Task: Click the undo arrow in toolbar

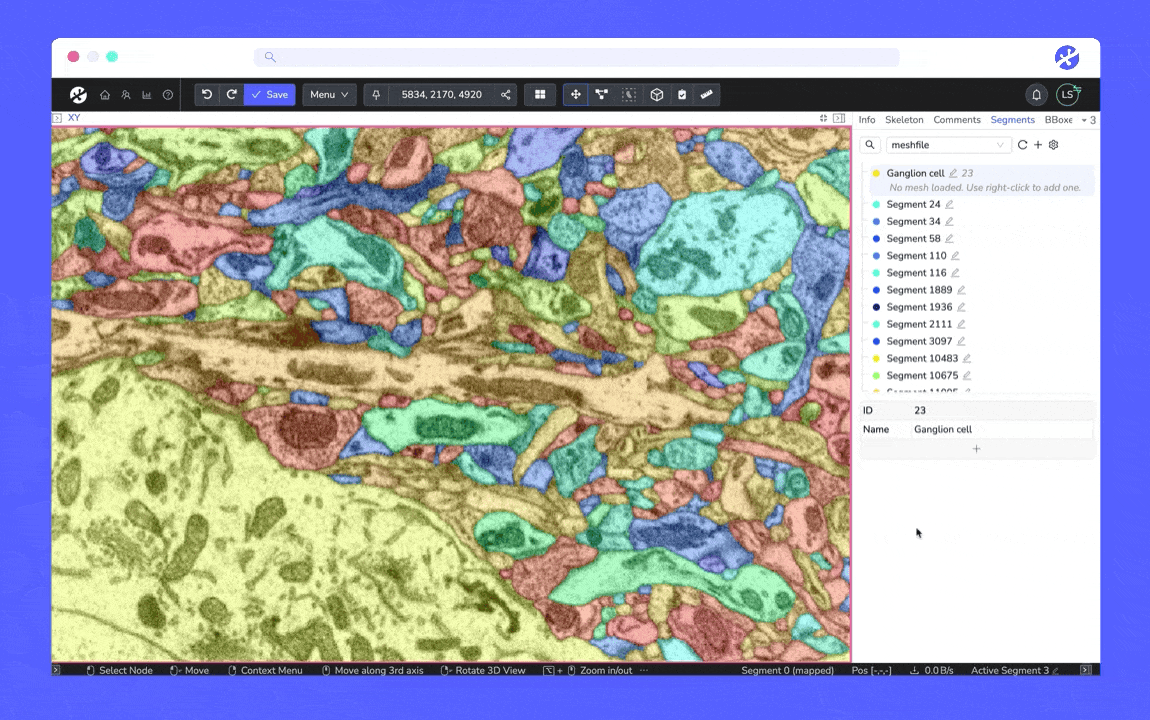Action: 207,95
